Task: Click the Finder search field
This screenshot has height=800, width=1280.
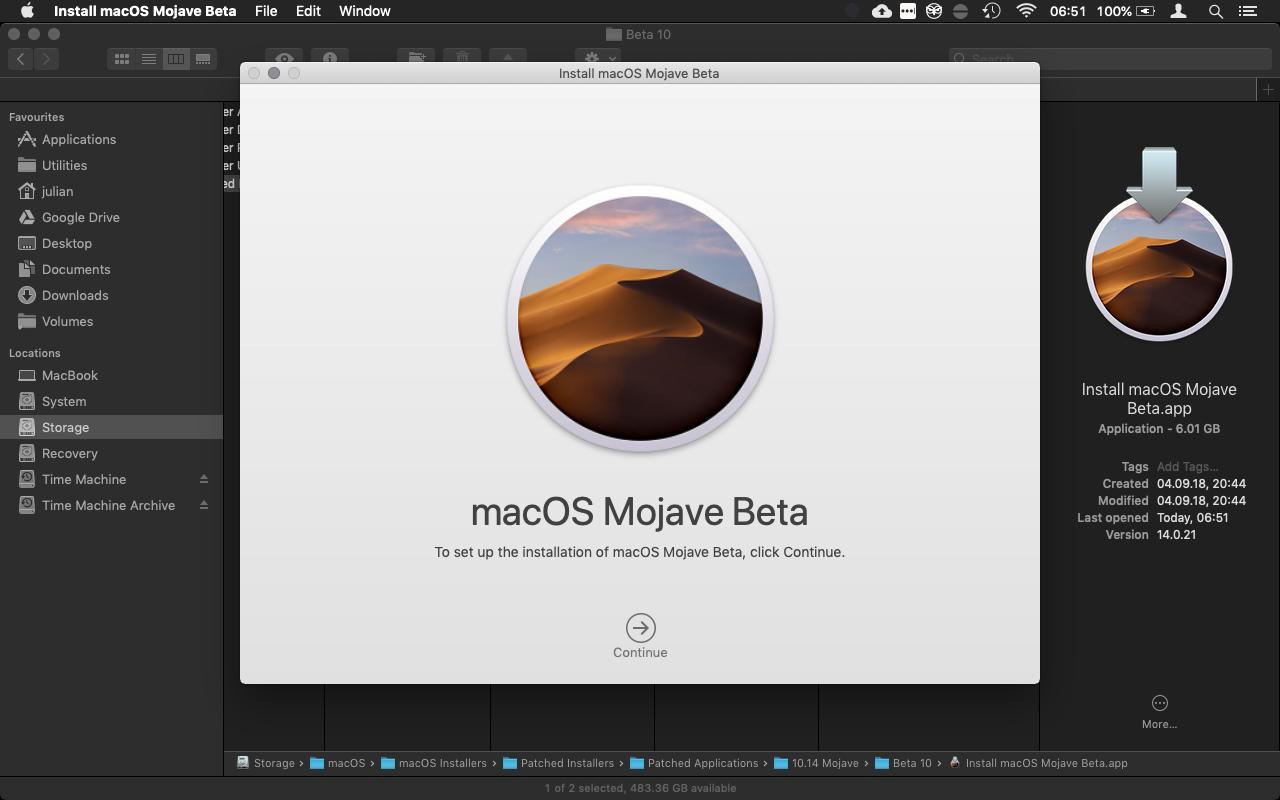Action: click(1110, 59)
